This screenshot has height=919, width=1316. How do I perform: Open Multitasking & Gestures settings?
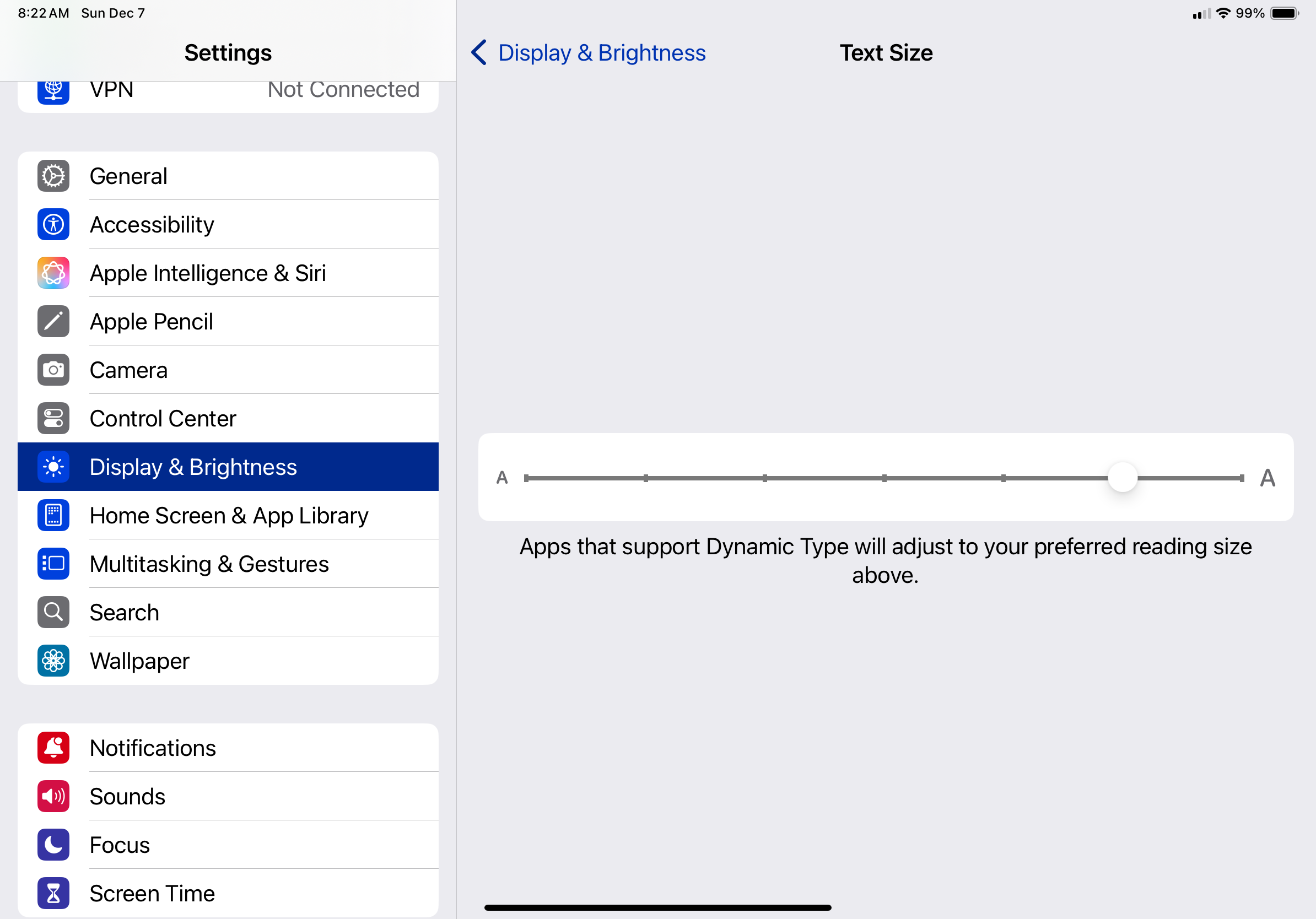209,564
